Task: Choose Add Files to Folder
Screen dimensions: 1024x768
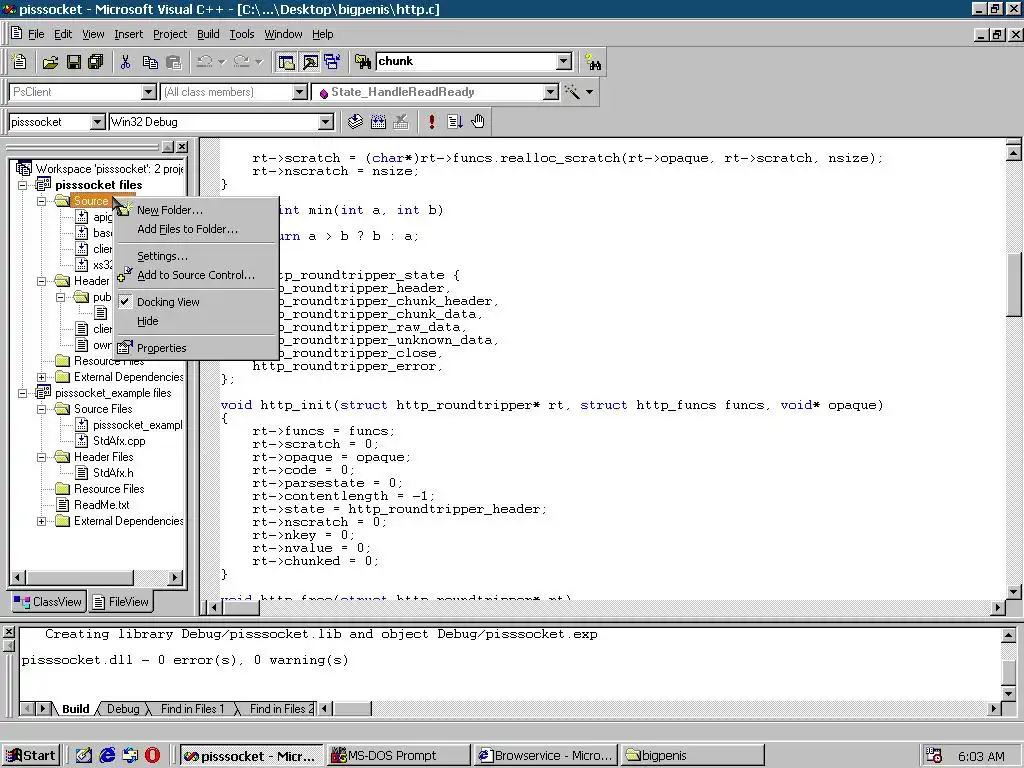Action: [x=197, y=229]
